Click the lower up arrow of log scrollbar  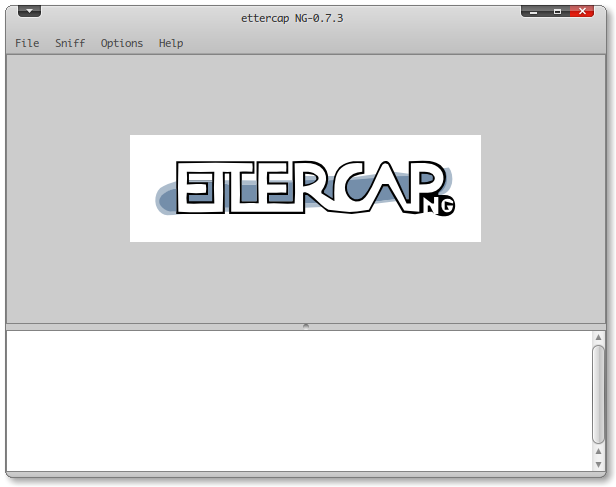pyautogui.click(x=598, y=451)
